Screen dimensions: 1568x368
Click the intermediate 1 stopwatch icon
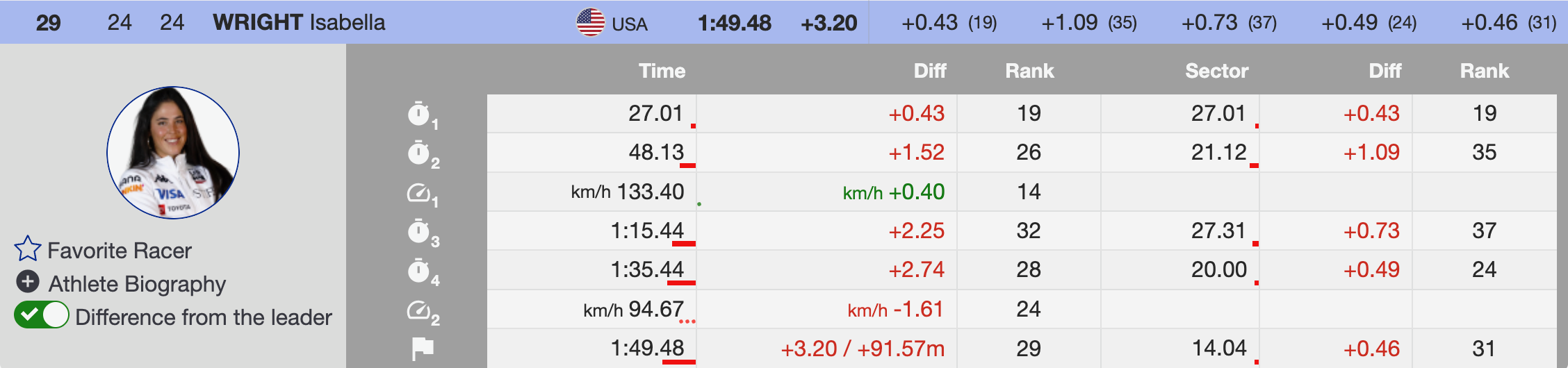(x=419, y=114)
